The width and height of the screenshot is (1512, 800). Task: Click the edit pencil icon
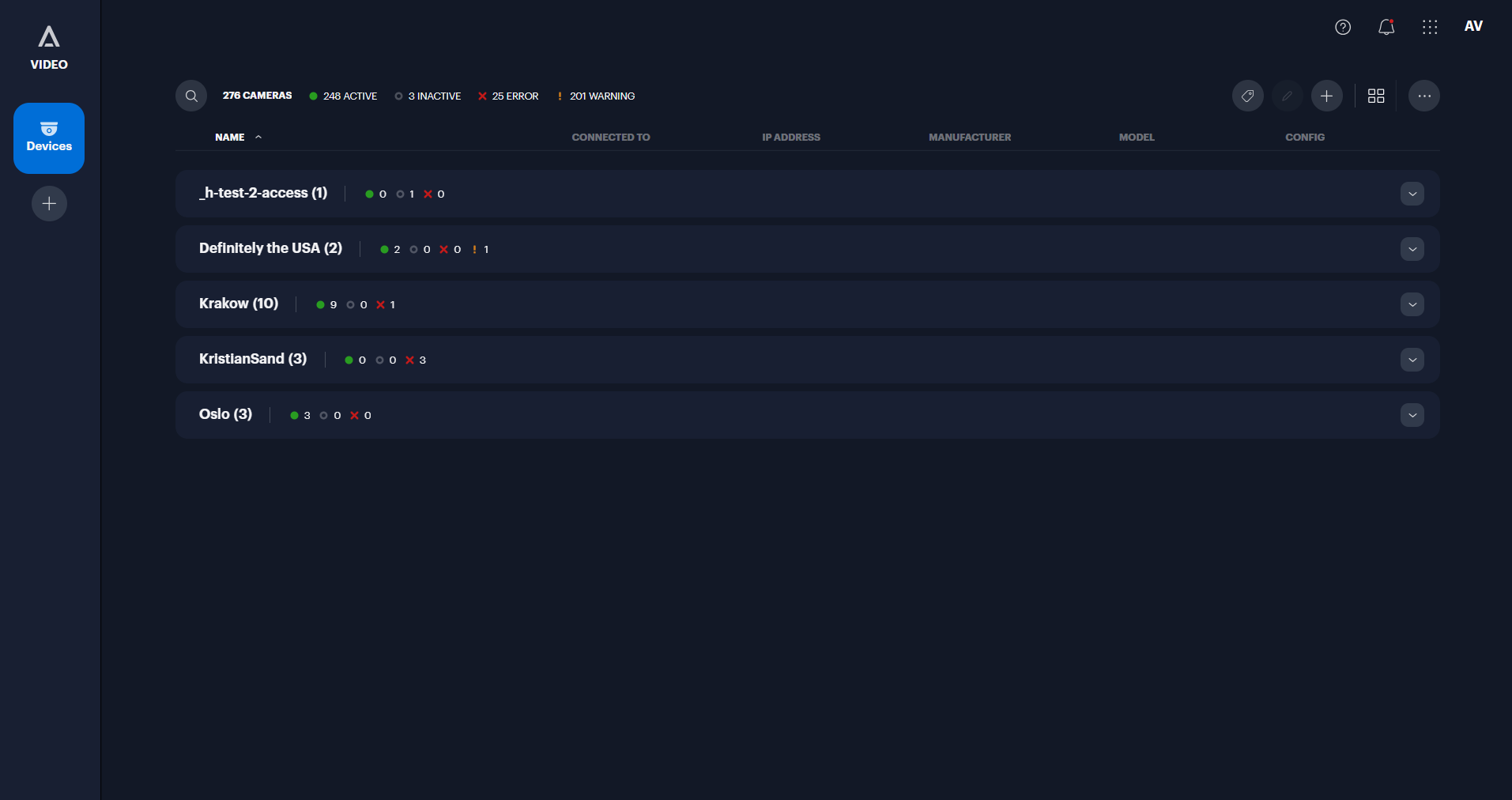click(x=1288, y=96)
